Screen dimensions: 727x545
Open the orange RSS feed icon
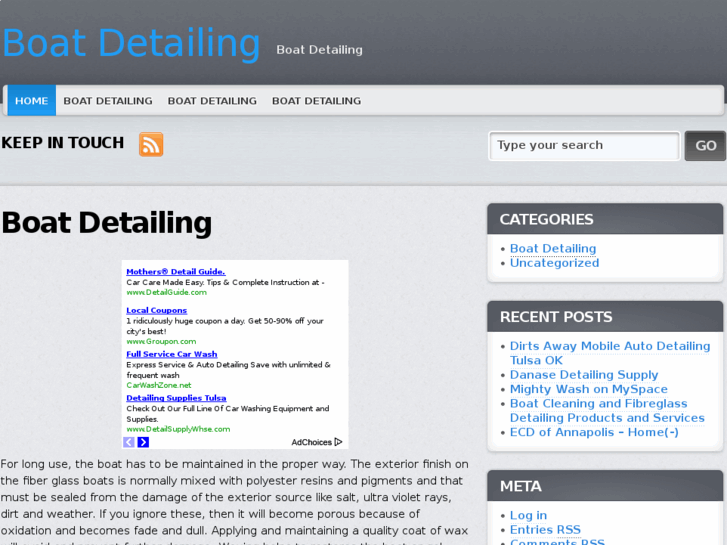pyautogui.click(x=151, y=144)
